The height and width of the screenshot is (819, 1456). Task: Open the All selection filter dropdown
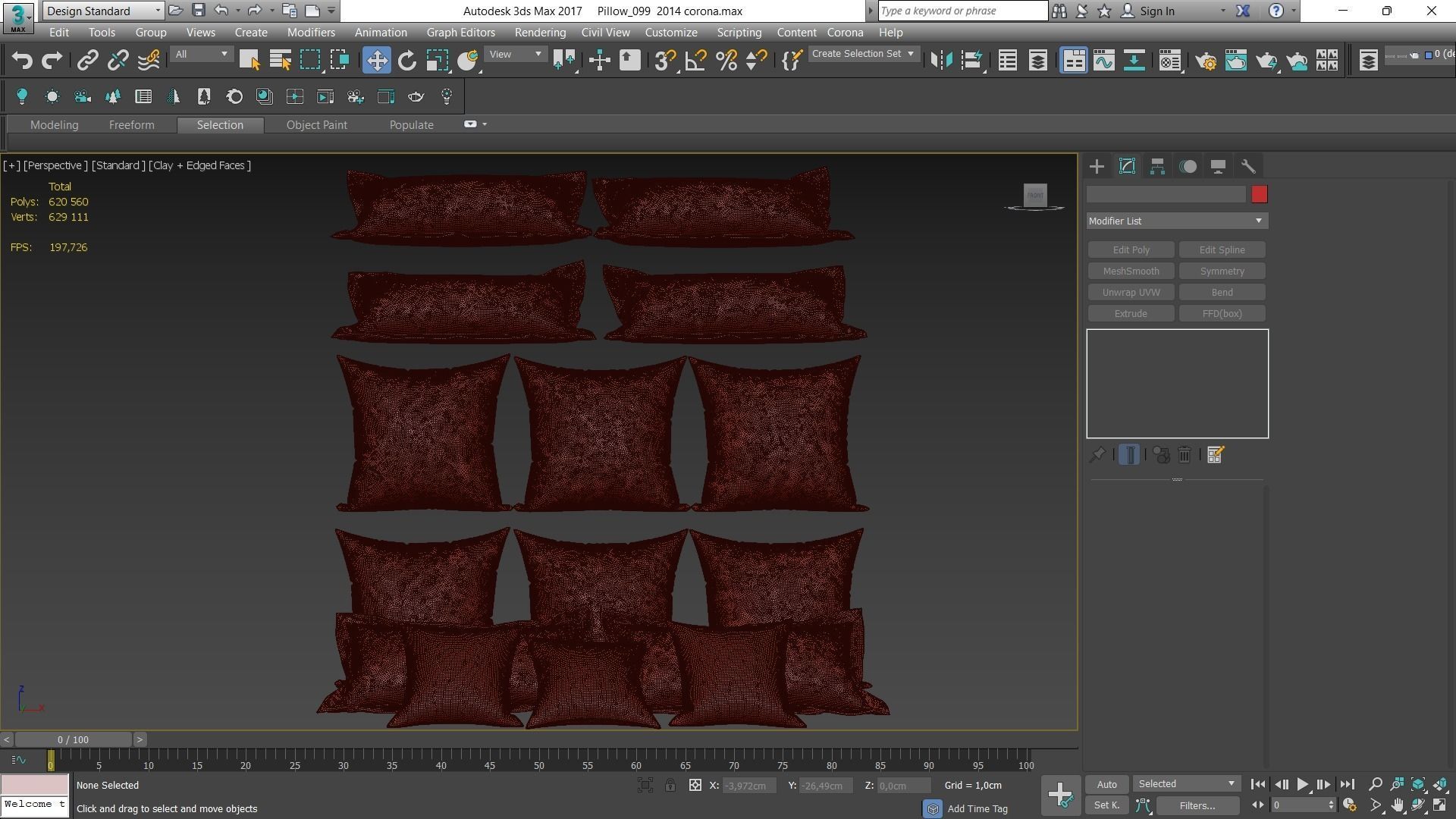201,55
